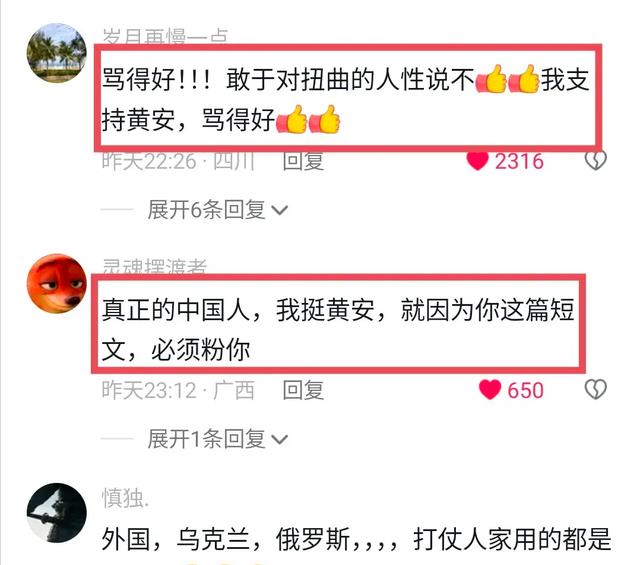This screenshot has width=640, height=565.
Task: Dislike the 四川 comment with broken heart
Action: tap(596, 160)
